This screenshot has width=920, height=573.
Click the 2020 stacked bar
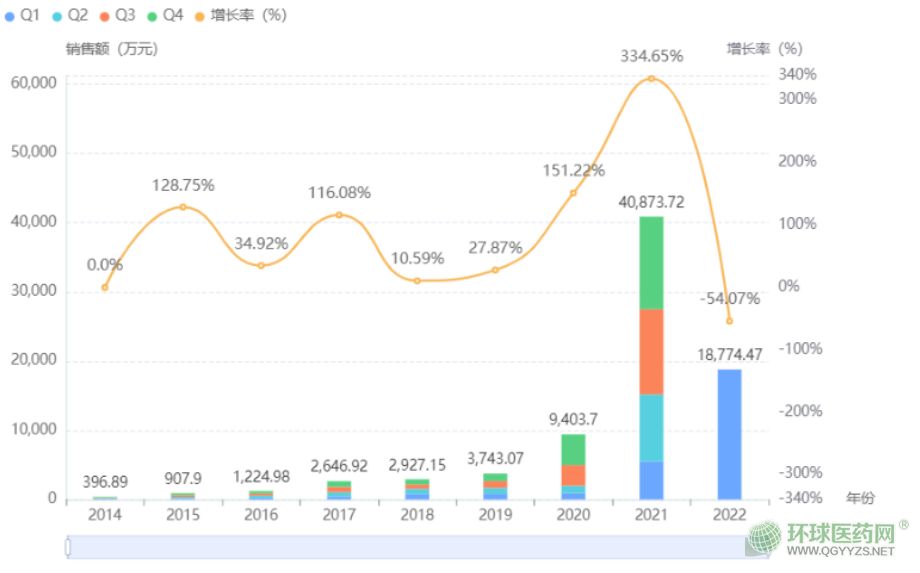(x=573, y=467)
